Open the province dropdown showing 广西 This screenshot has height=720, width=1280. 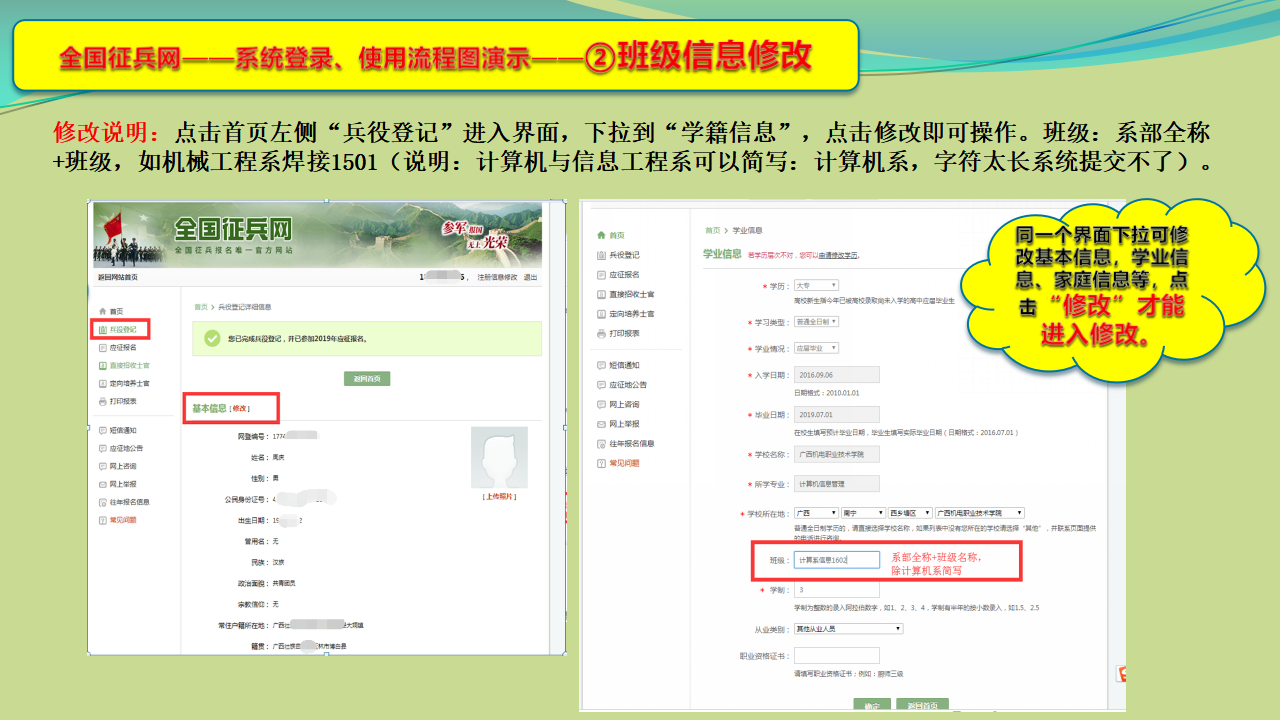(814, 513)
